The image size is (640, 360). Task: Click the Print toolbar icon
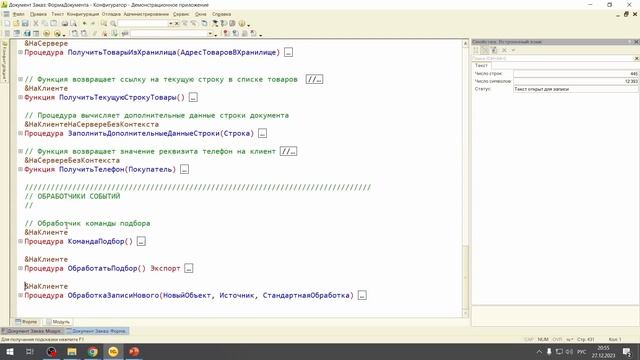[x=64, y=24]
